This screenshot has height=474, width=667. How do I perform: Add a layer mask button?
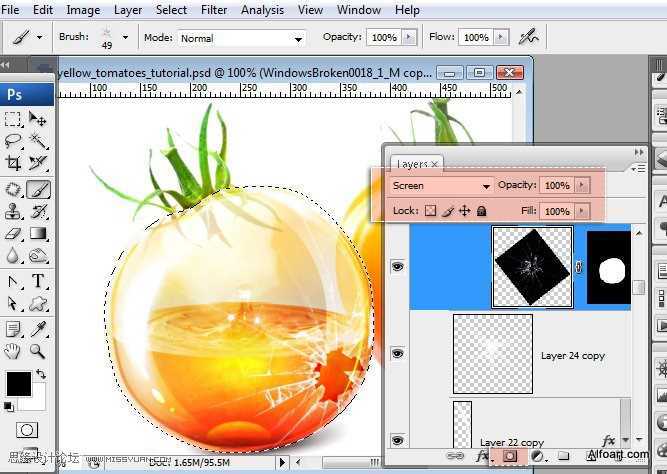pos(510,457)
